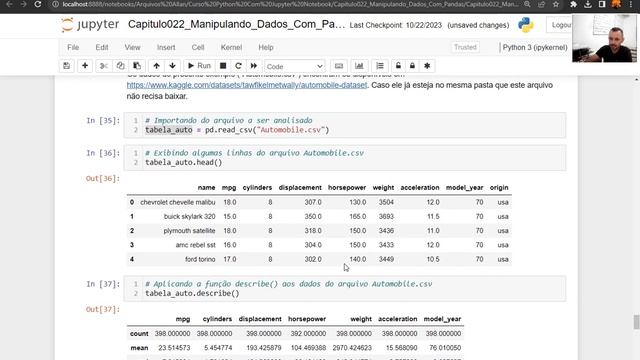The width and height of the screenshot is (640, 360).
Task: Click the closed padlock toolbar icon
Action: (x=412, y=66)
